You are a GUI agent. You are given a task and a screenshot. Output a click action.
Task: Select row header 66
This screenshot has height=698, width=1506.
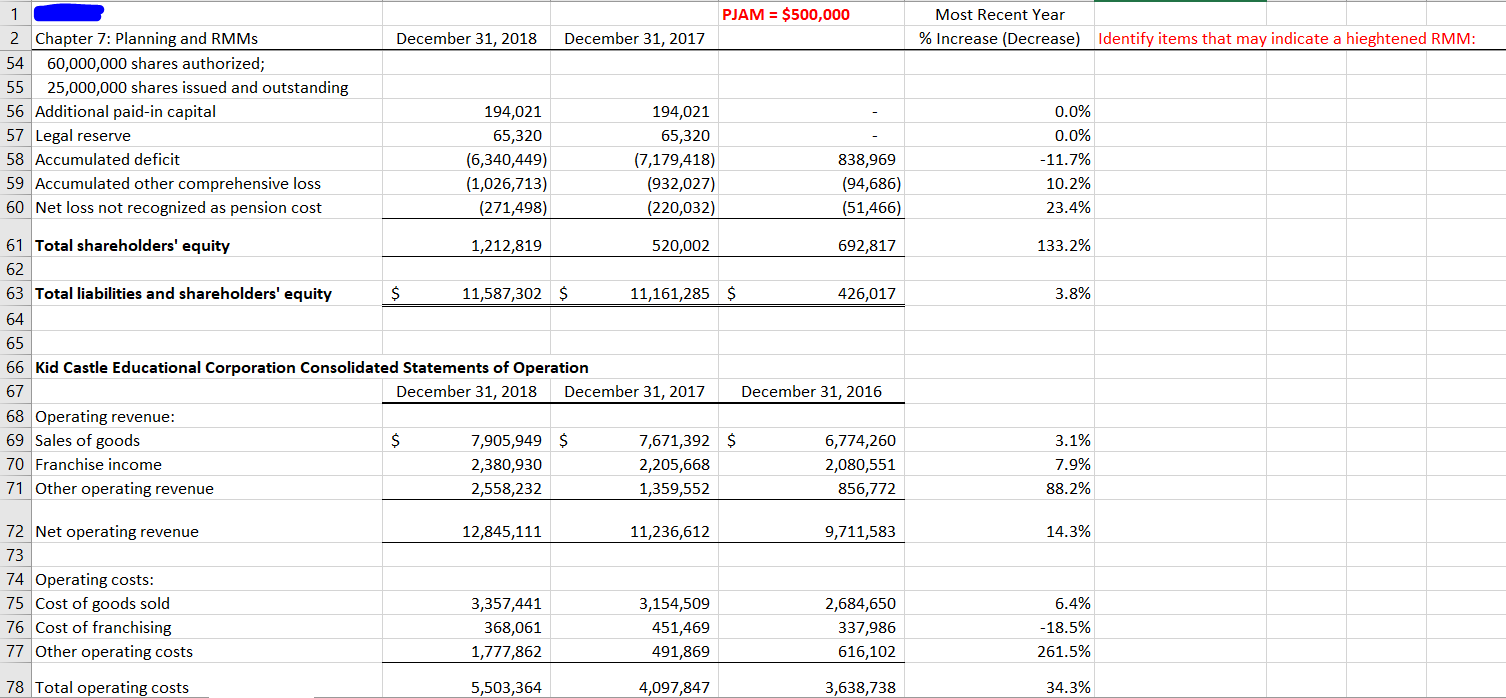click(16, 367)
